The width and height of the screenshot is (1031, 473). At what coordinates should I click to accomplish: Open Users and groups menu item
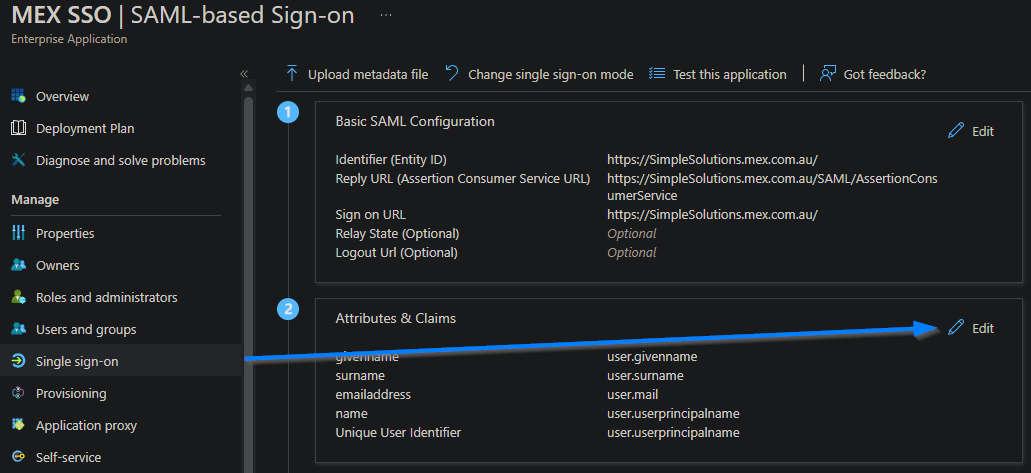pos(86,329)
